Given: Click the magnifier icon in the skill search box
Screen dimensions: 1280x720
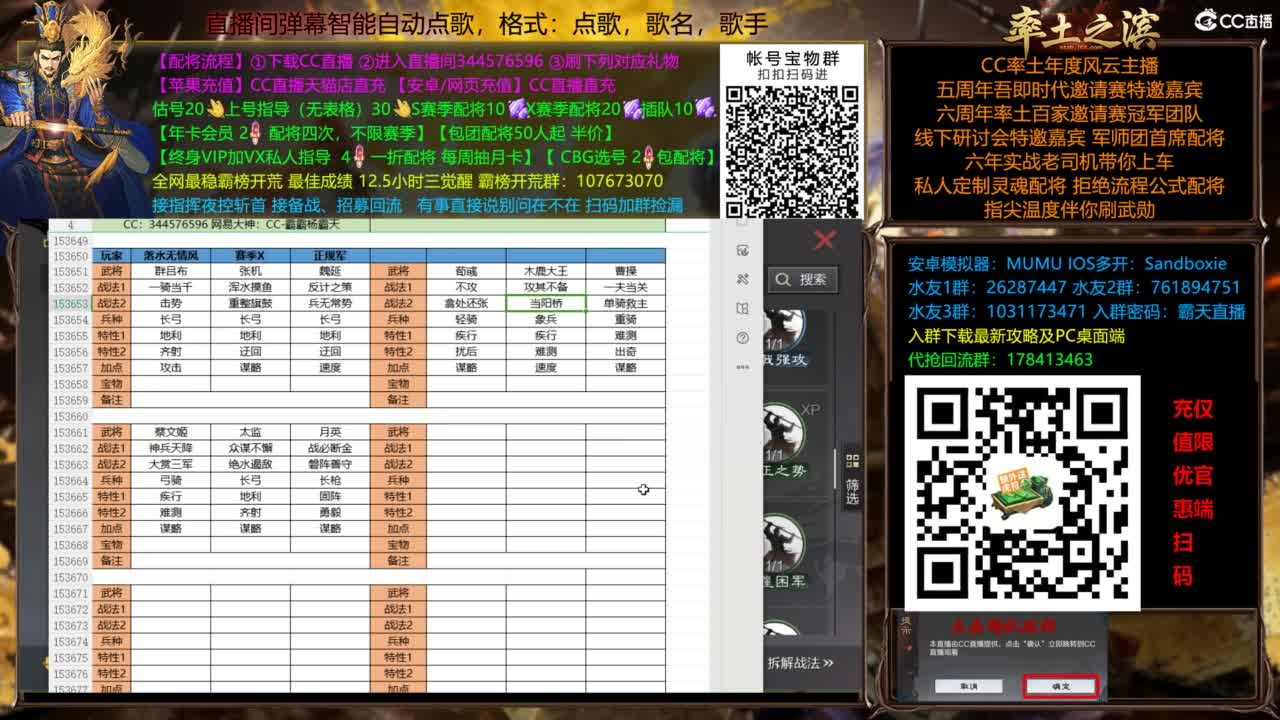Looking at the screenshot, I should tap(783, 280).
